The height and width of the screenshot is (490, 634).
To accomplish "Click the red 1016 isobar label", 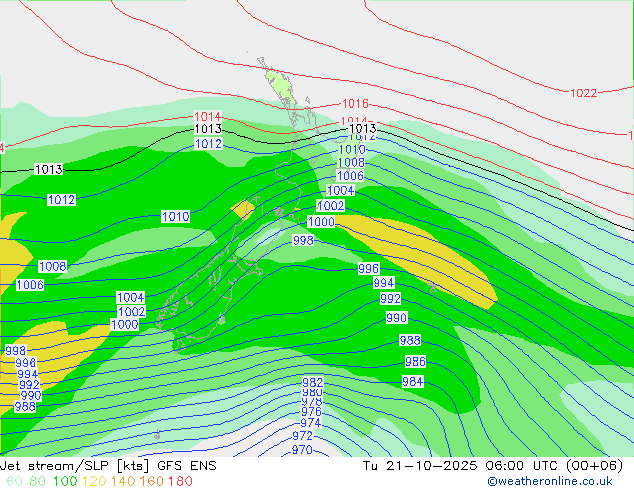I will click(x=355, y=103).
